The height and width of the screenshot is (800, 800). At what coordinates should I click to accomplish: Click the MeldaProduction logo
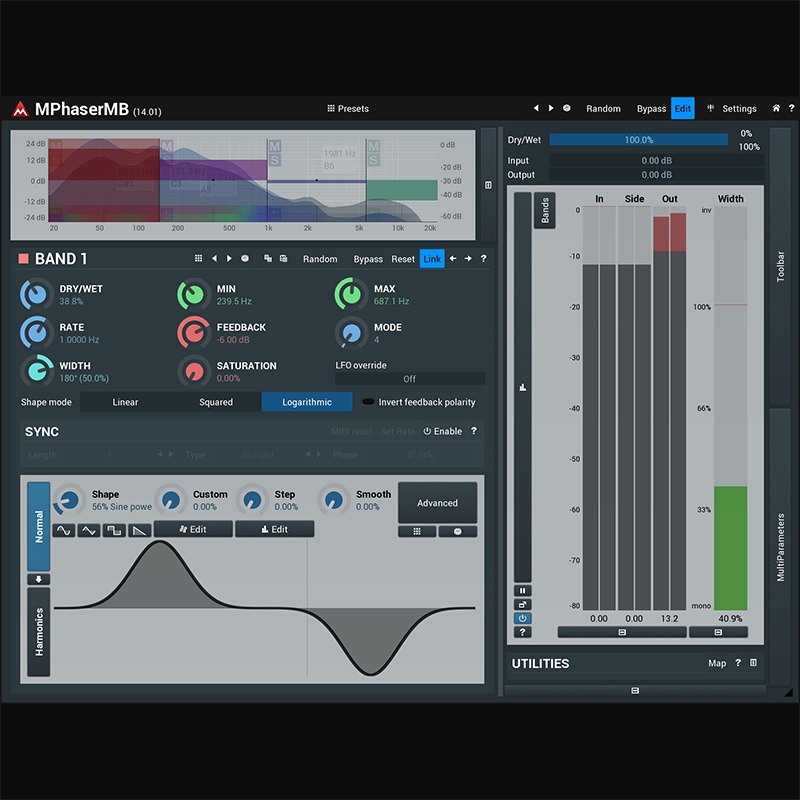click(x=20, y=109)
